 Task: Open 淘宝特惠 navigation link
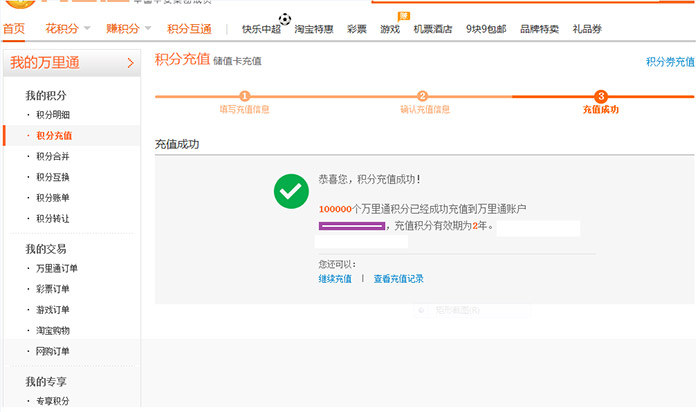tap(314, 29)
